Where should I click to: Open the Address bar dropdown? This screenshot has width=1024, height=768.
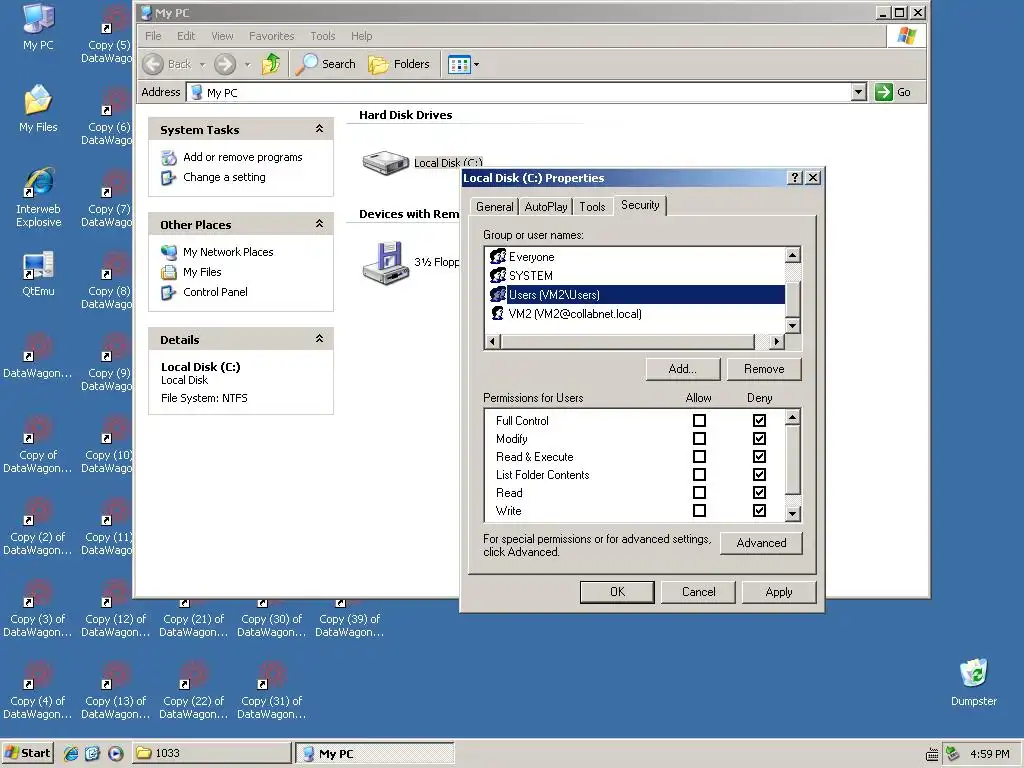tap(859, 92)
